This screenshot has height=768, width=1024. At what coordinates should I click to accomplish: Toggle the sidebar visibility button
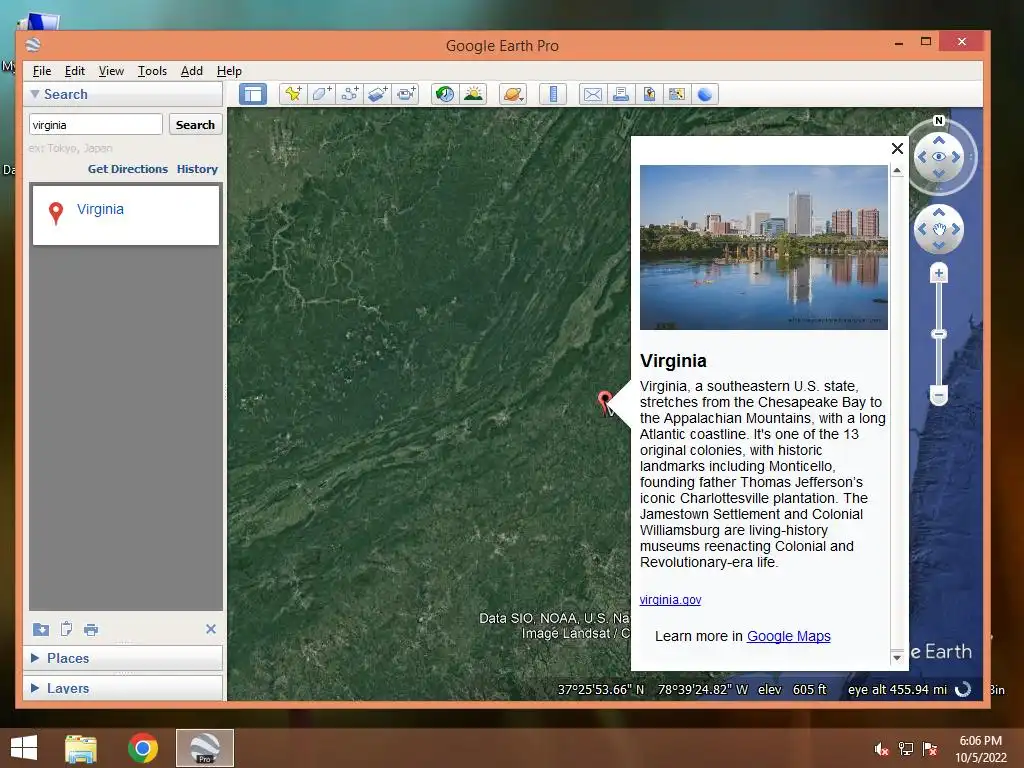(x=253, y=94)
